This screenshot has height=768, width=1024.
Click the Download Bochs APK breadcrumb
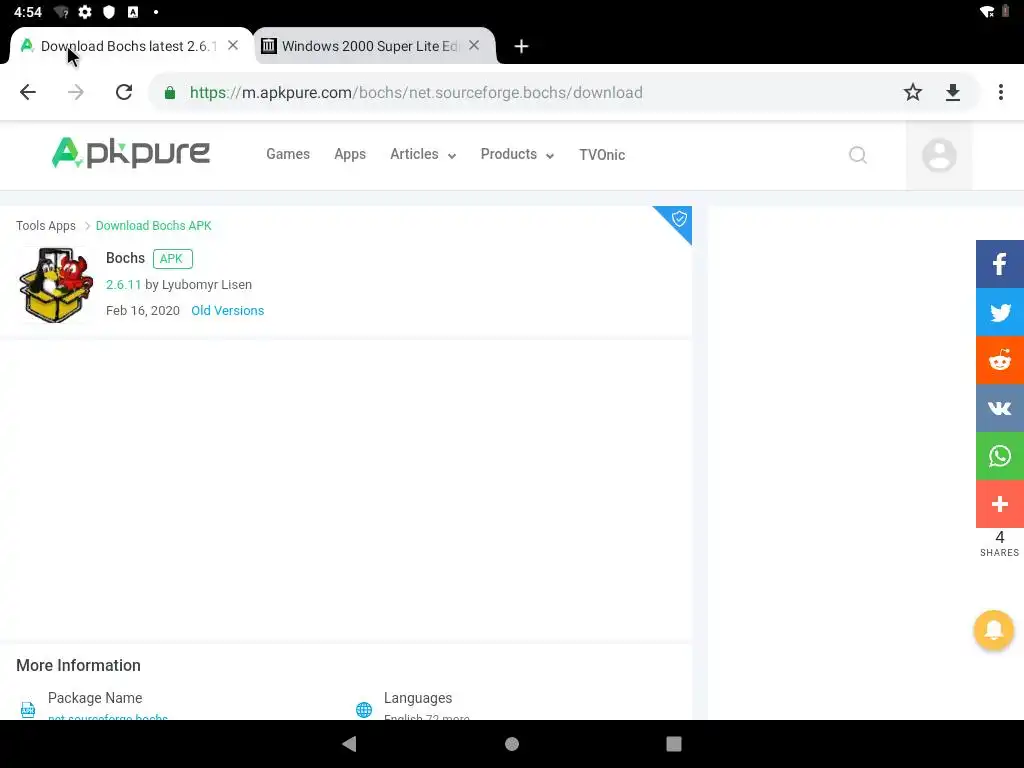pyautogui.click(x=153, y=225)
